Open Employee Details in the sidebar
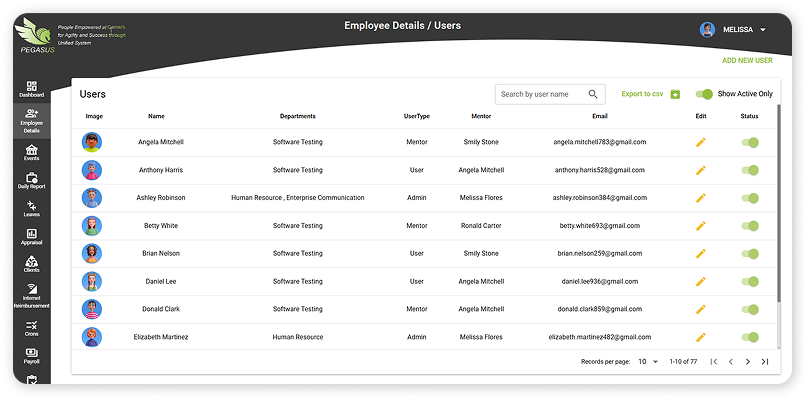The height and width of the screenshot is (401, 809). [x=31, y=120]
